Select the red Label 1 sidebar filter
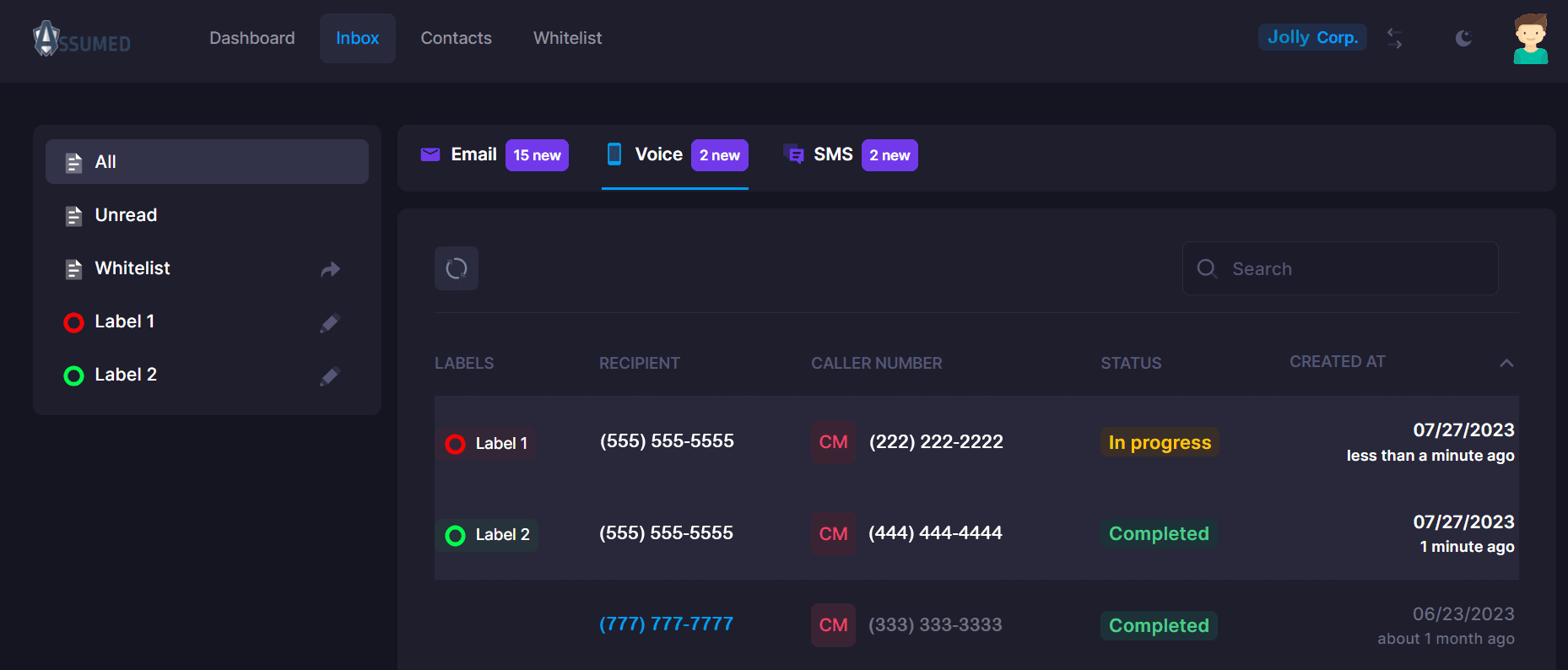 point(124,321)
